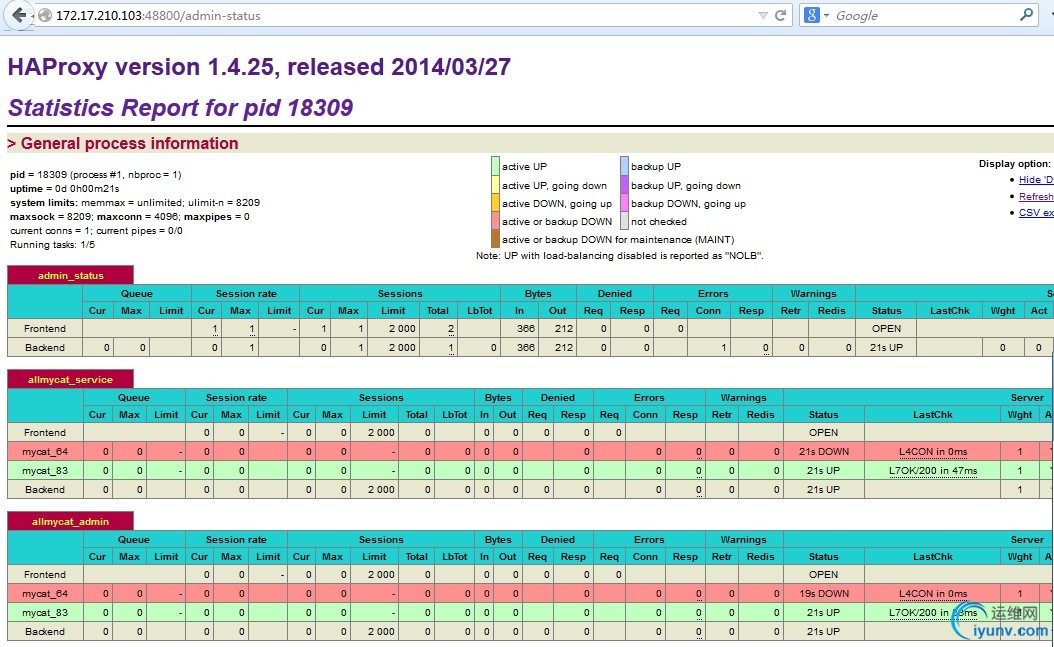
Task: Click the Refresh now link
Action: [x=1036, y=196]
